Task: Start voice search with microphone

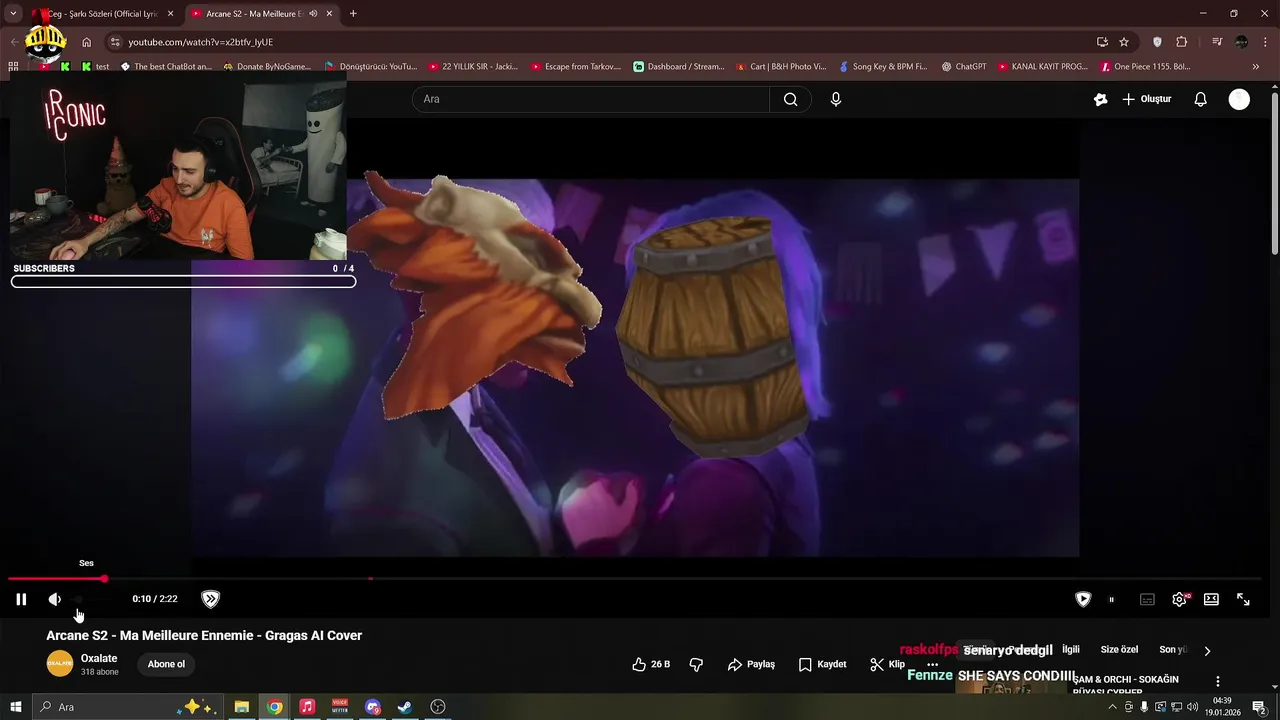Action: click(836, 99)
